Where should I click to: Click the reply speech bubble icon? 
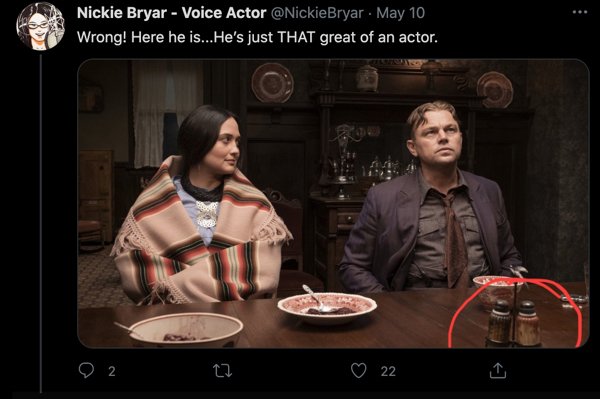coord(86,370)
